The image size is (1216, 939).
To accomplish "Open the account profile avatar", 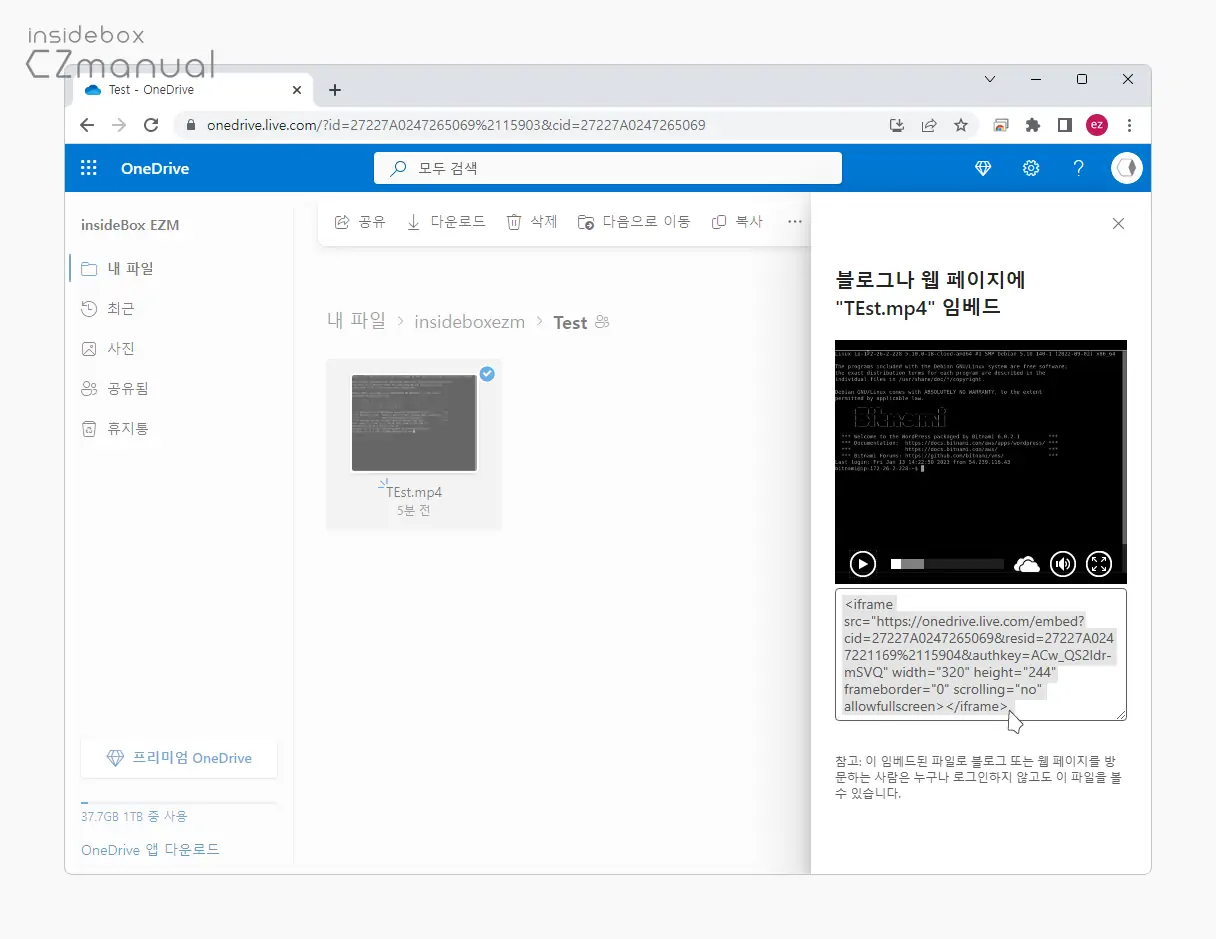I will point(1127,168).
